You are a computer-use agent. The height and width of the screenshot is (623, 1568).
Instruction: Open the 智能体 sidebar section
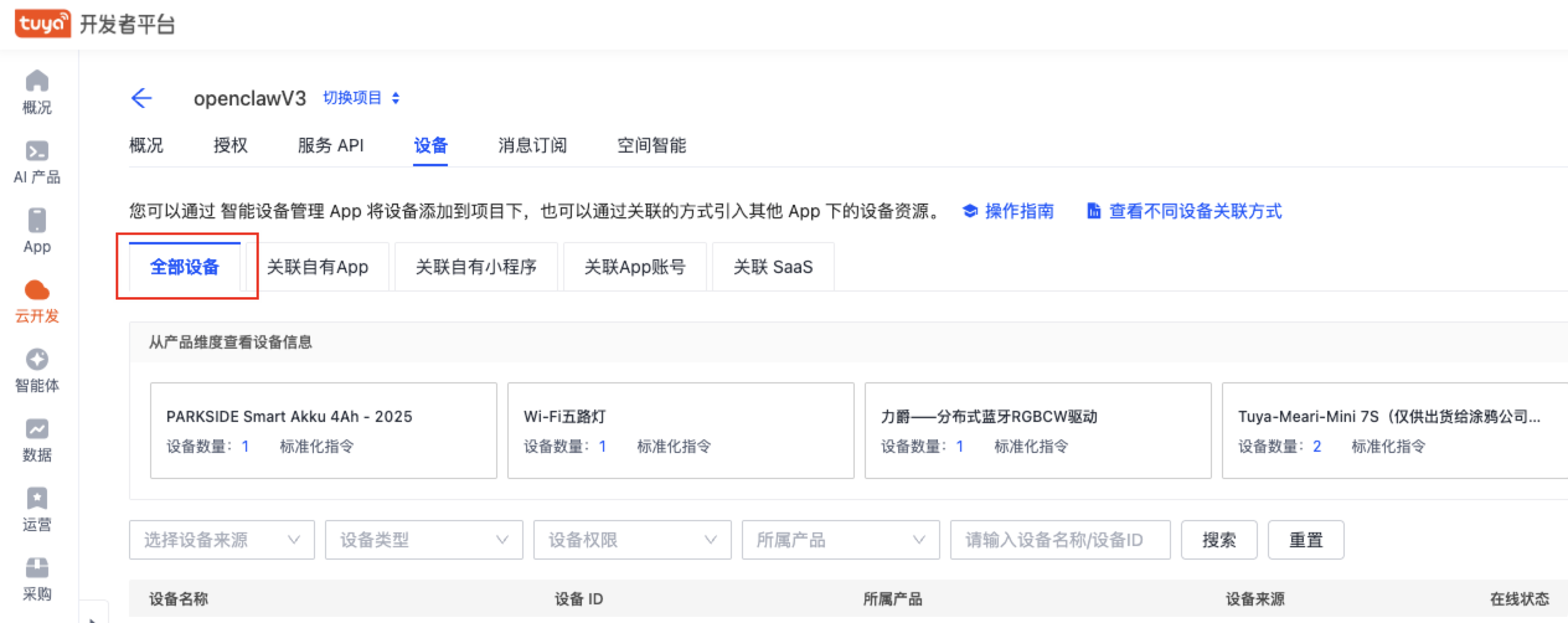37,368
